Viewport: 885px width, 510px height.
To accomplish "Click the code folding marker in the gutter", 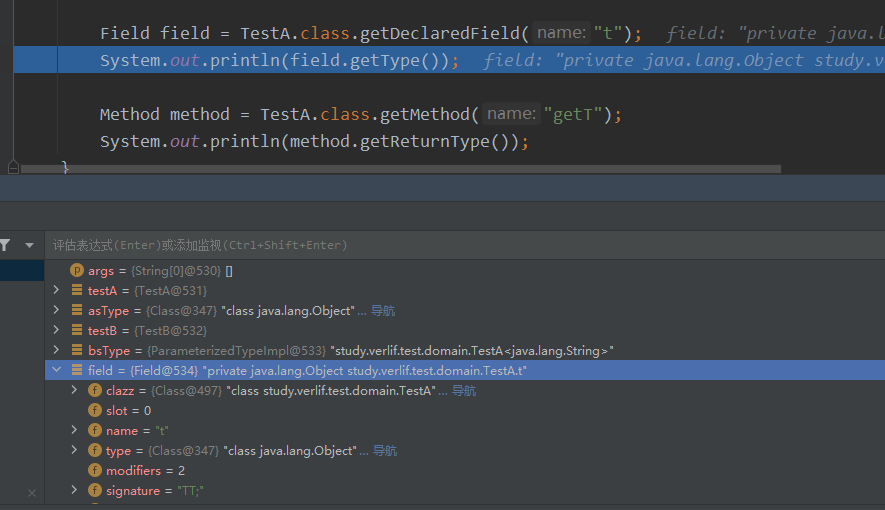I will point(13,167).
